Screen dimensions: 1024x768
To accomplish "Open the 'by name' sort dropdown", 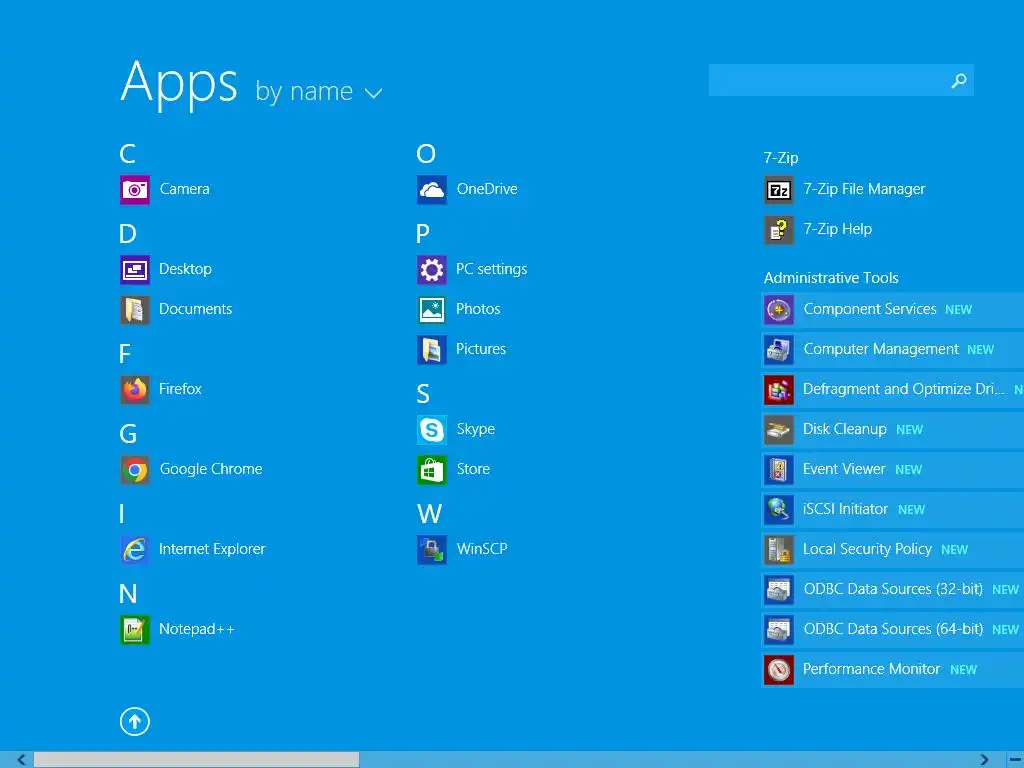I will point(319,91).
